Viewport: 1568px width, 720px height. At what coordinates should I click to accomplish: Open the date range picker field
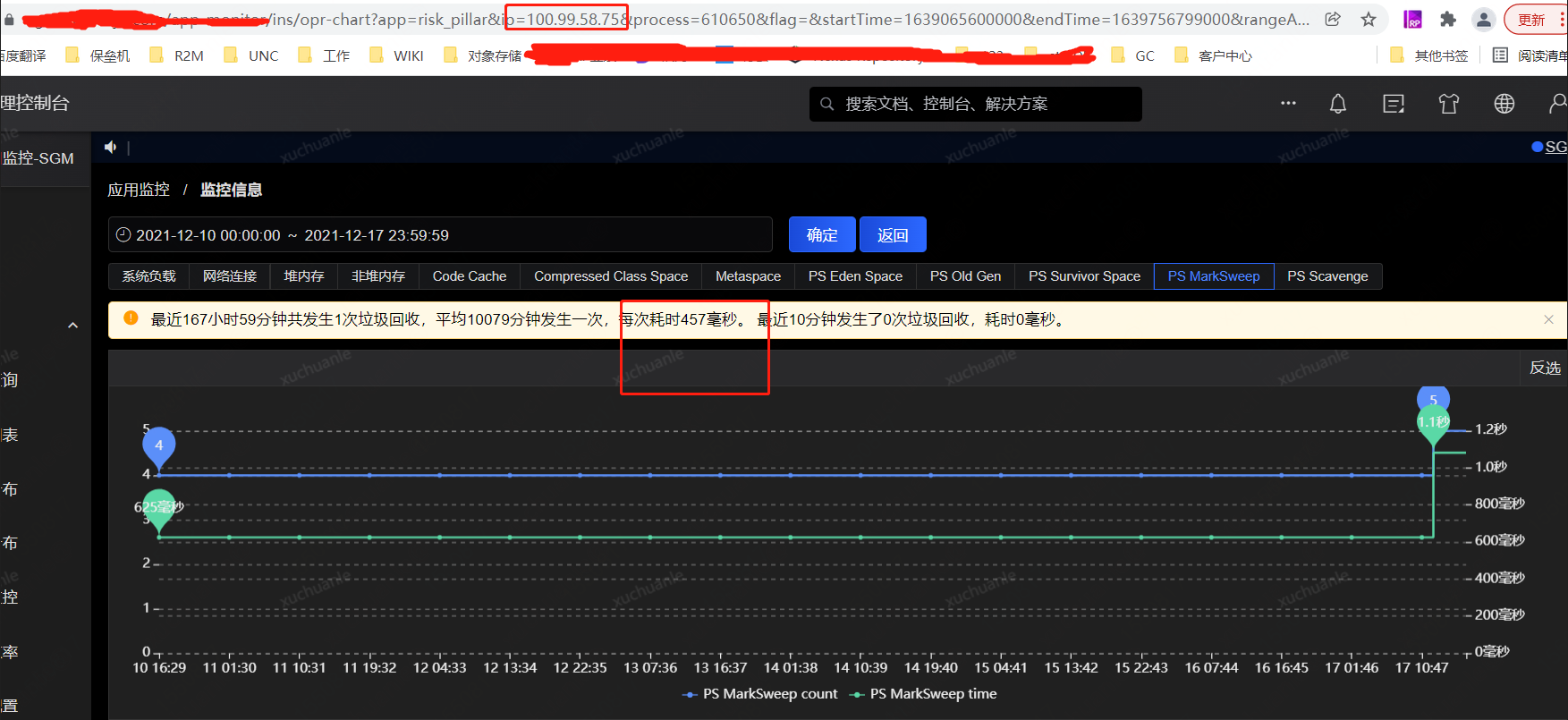(x=440, y=234)
